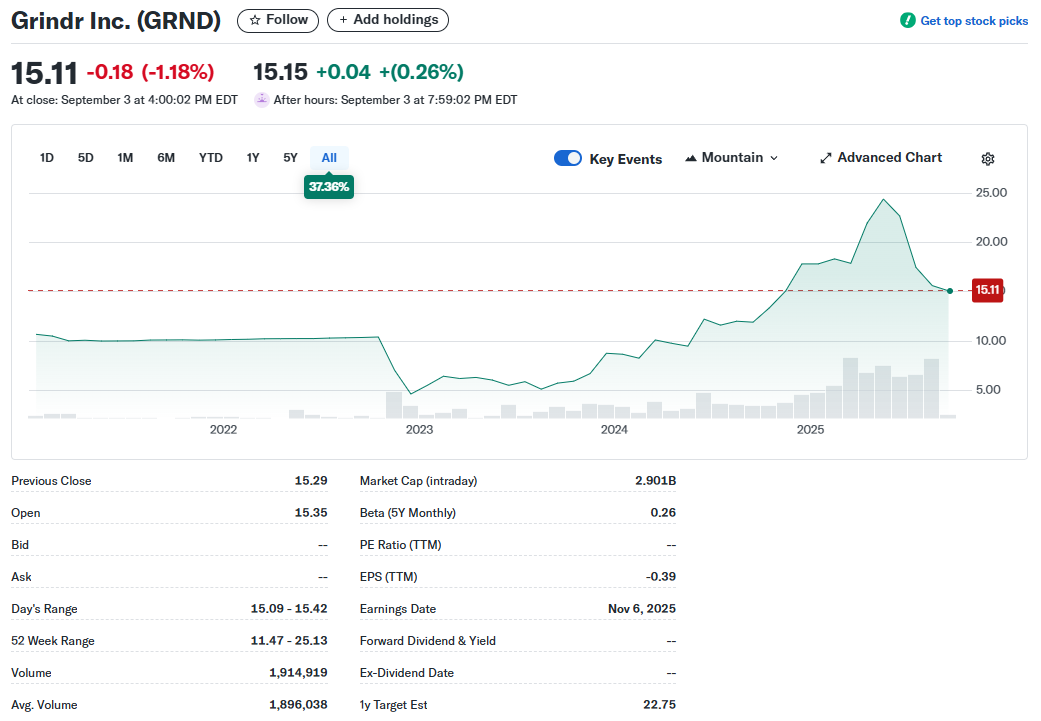Click the chart settings gear icon
This screenshot has height=721, width=1041.
(988, 159)
